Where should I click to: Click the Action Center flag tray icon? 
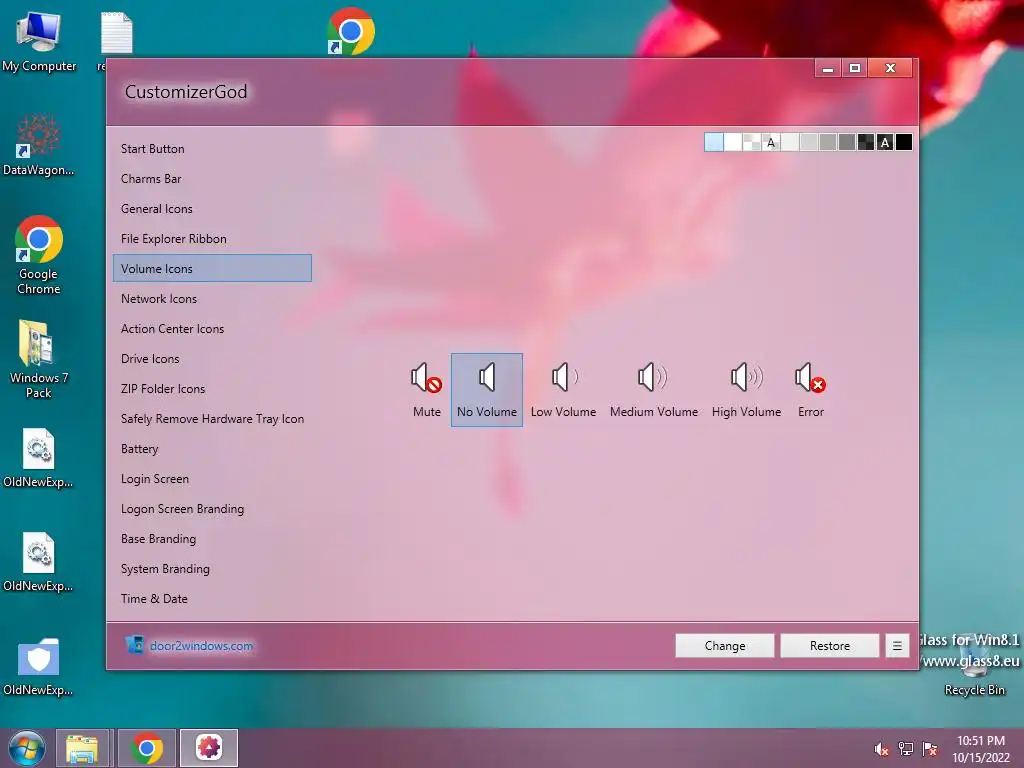pyautogui.click(x=930, y=749)
